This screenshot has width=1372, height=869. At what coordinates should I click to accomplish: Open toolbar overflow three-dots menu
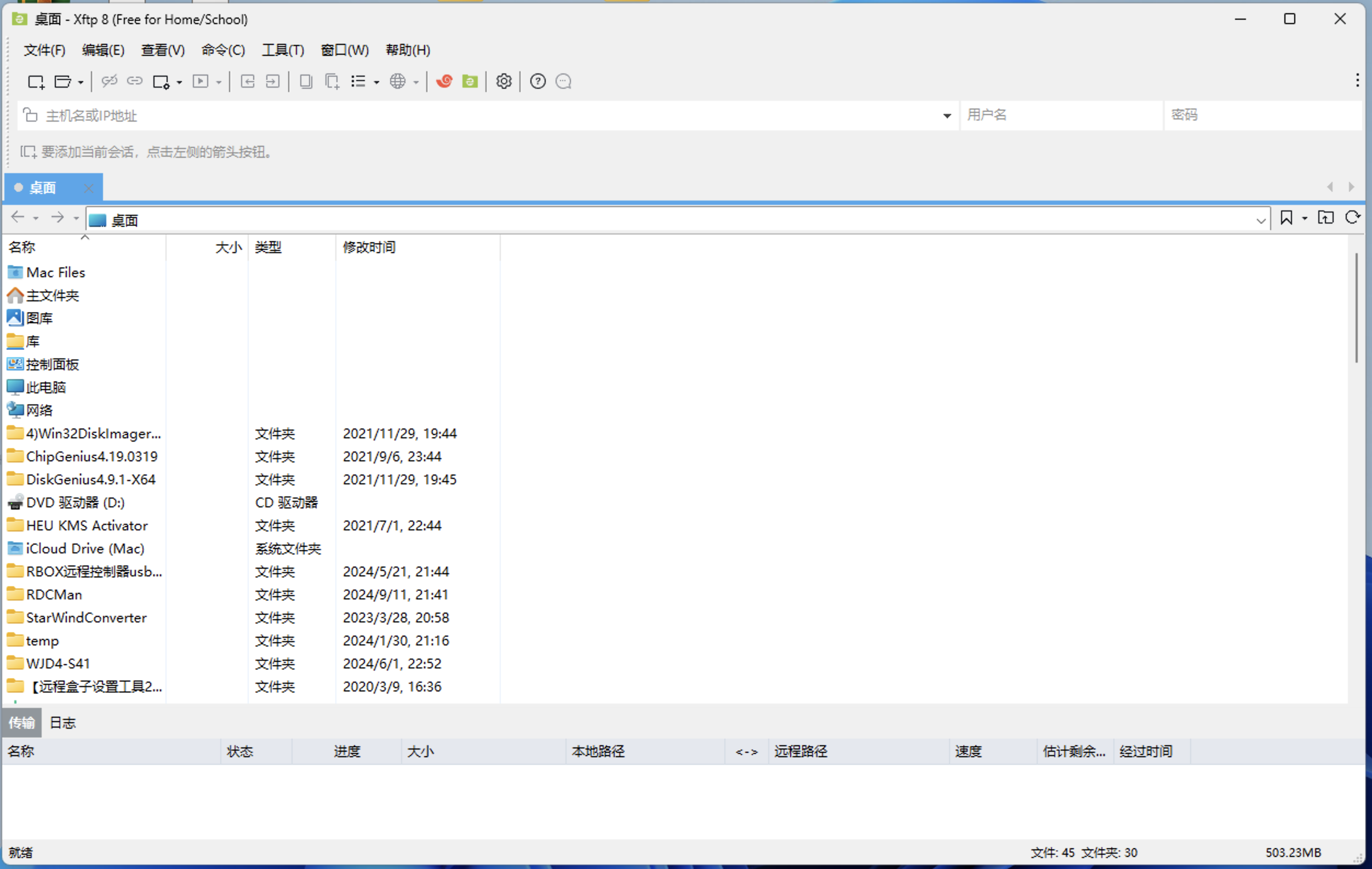point(1357,81)
